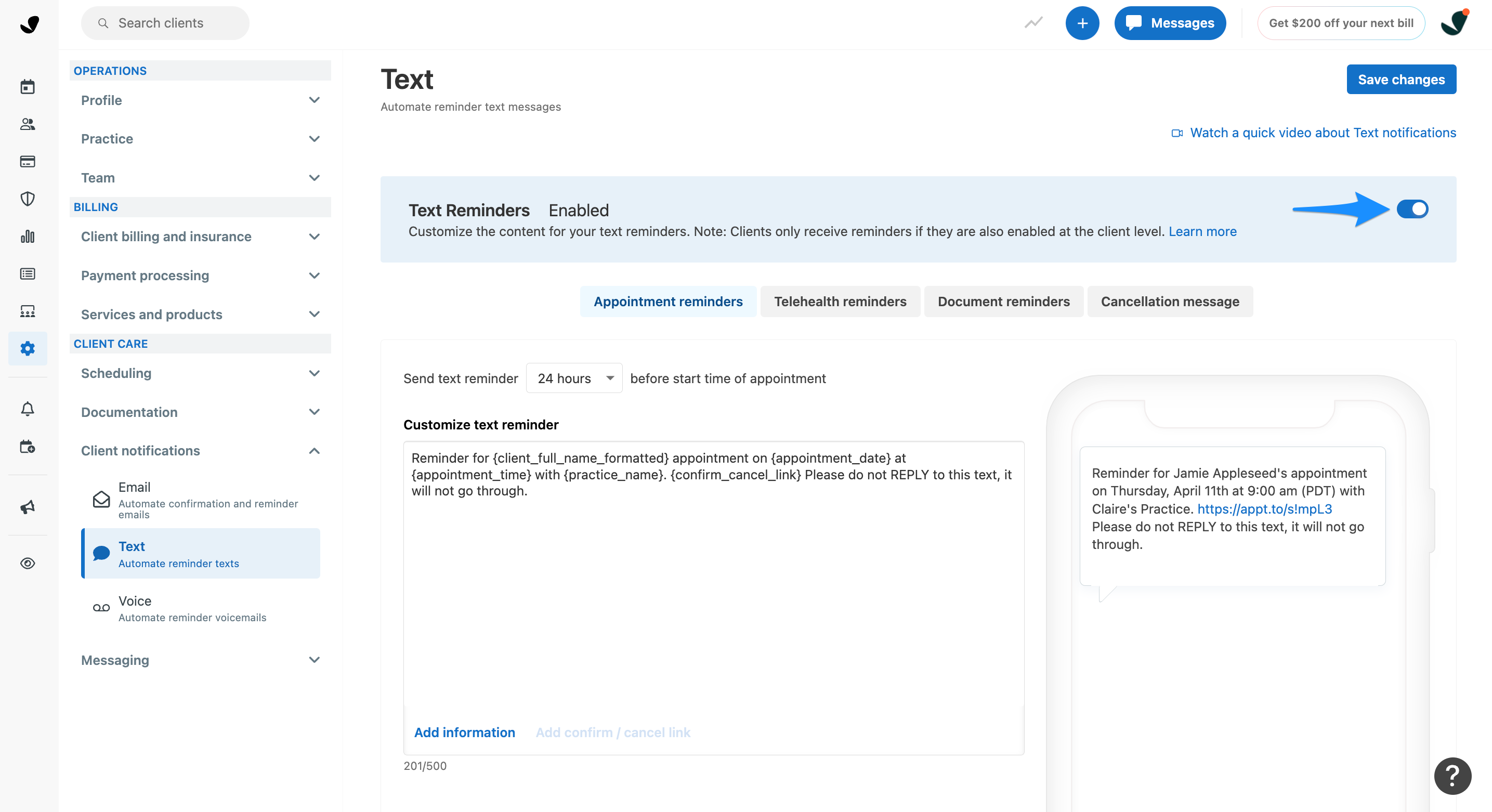Open the supervision group icon
Viewport: 1492px width, 812px height.
click(x=27, y=311)
